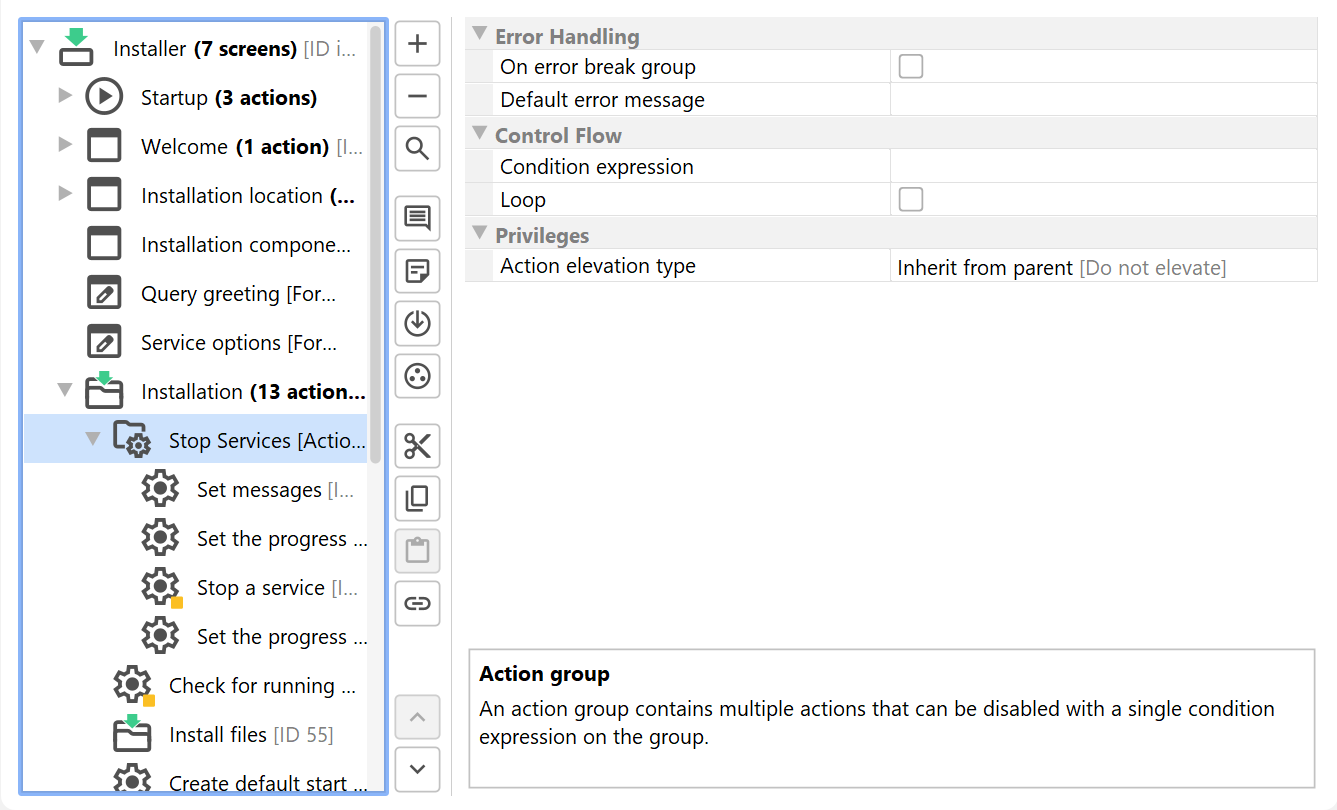Click the Copy icon in toolbar
Viewport: 1337px width, 810px height.
point(417,498)
